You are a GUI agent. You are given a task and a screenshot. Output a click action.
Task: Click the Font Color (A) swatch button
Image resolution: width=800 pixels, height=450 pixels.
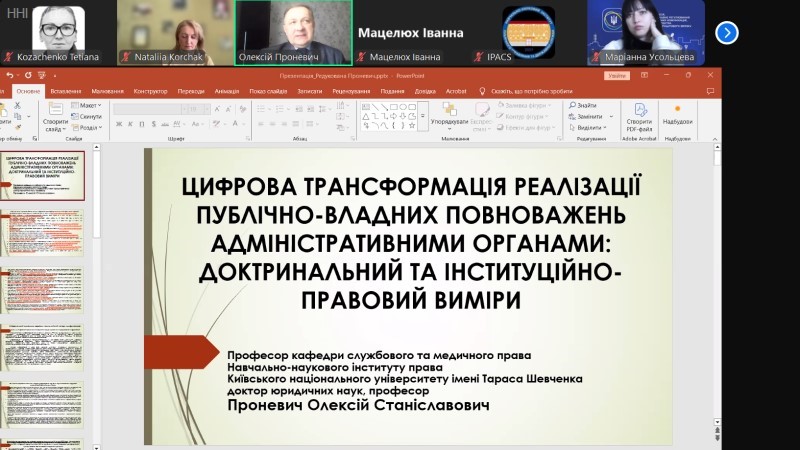click(235, 124)
